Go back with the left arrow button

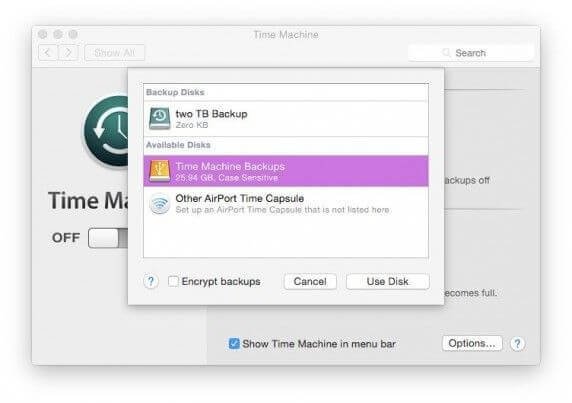(x=48, y=53)
